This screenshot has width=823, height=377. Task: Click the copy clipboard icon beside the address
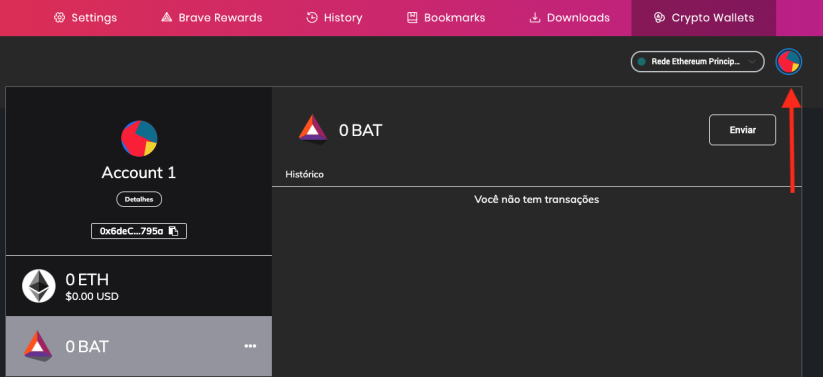click(x=174, y=231)
